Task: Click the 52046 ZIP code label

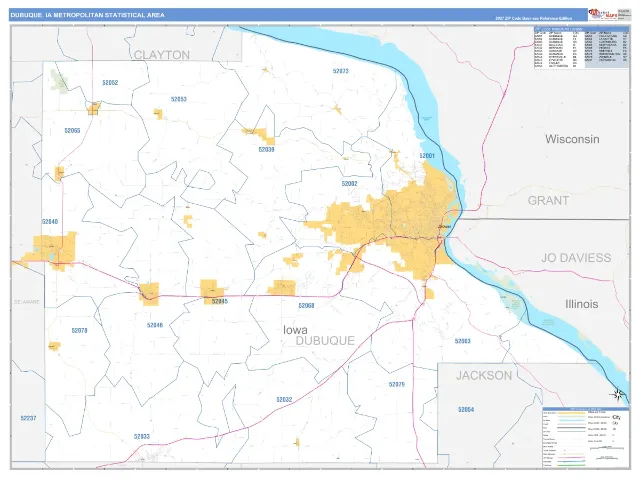Action: (x=155, y=325)
